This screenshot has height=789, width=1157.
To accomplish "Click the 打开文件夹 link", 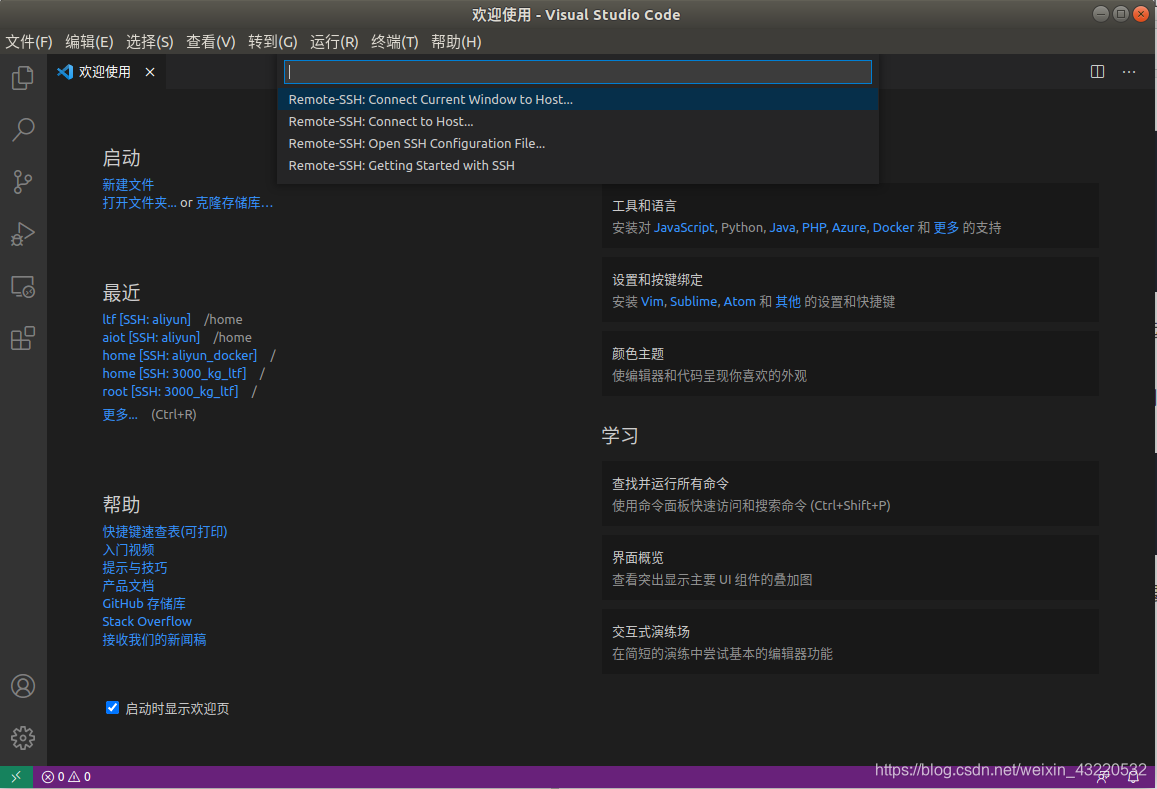I will coord(139,203).
